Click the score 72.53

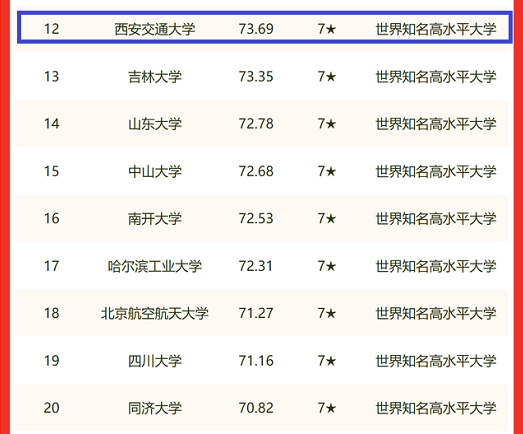(x=256, y=219)
